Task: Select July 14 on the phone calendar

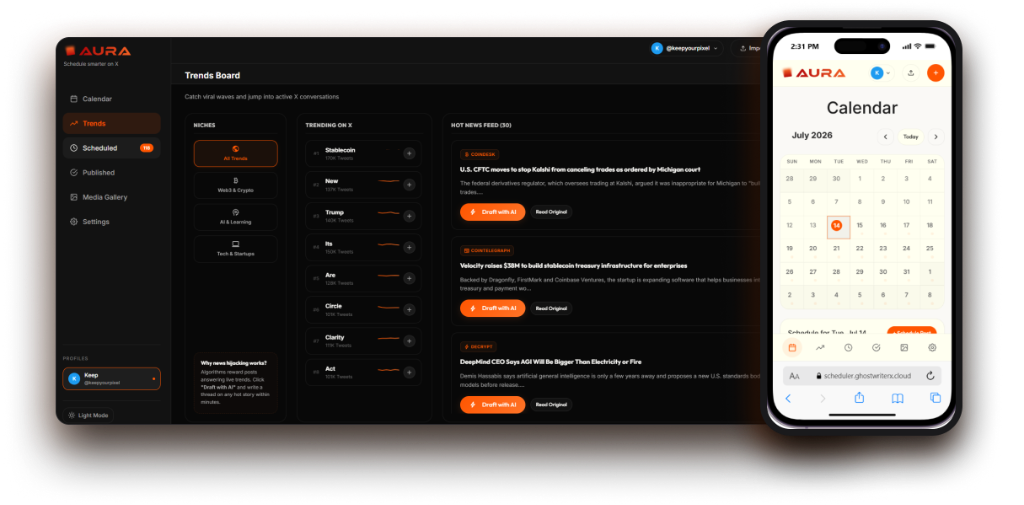Action: [837, 227]
